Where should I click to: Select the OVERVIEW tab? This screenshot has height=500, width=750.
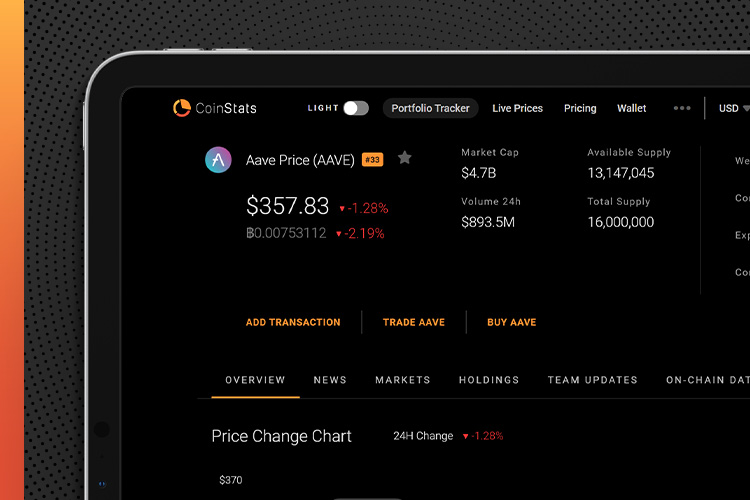click(255, 380)
